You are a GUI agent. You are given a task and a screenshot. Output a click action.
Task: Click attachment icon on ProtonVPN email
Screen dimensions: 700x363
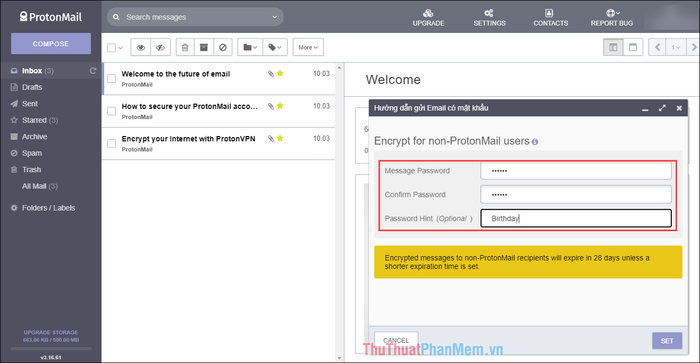coord(271,139)
